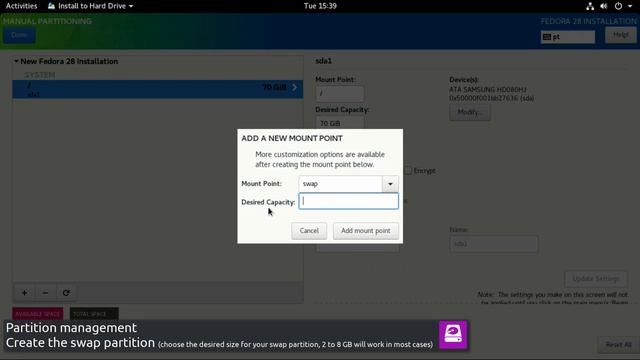
Task: Click Update Settings button
Action: pyautogui.click(x=596, y=279)
